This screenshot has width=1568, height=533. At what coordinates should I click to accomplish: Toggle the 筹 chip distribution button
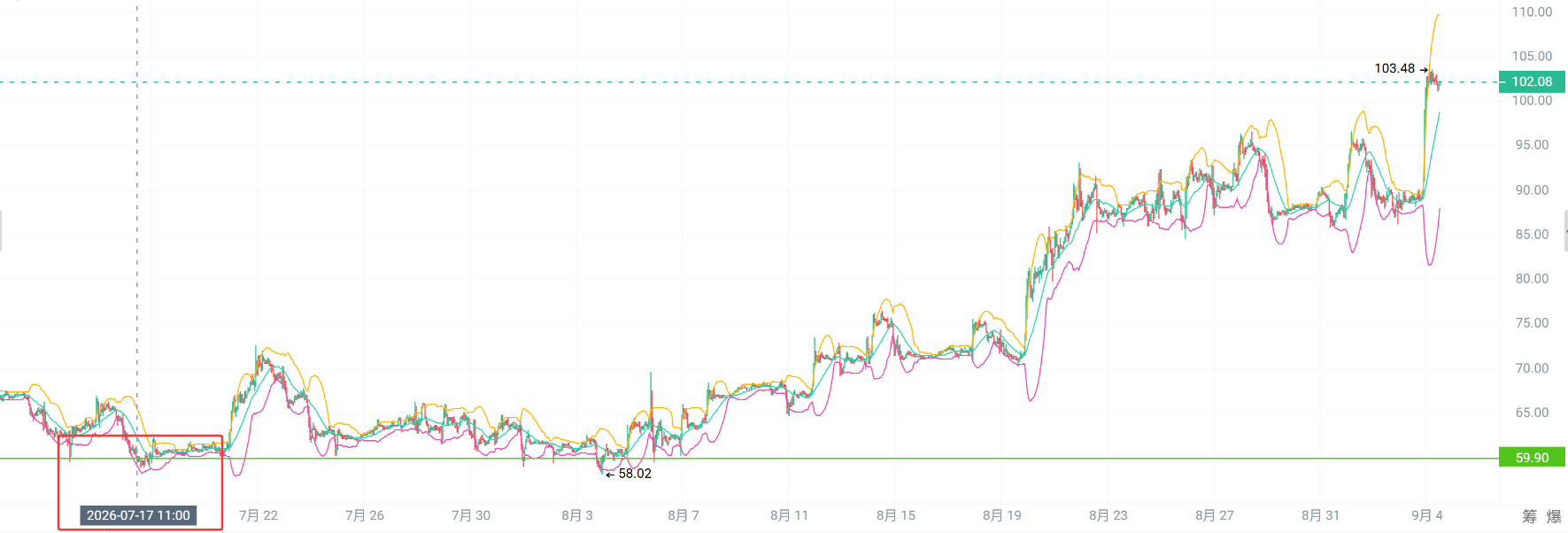tap(1530, 515)
